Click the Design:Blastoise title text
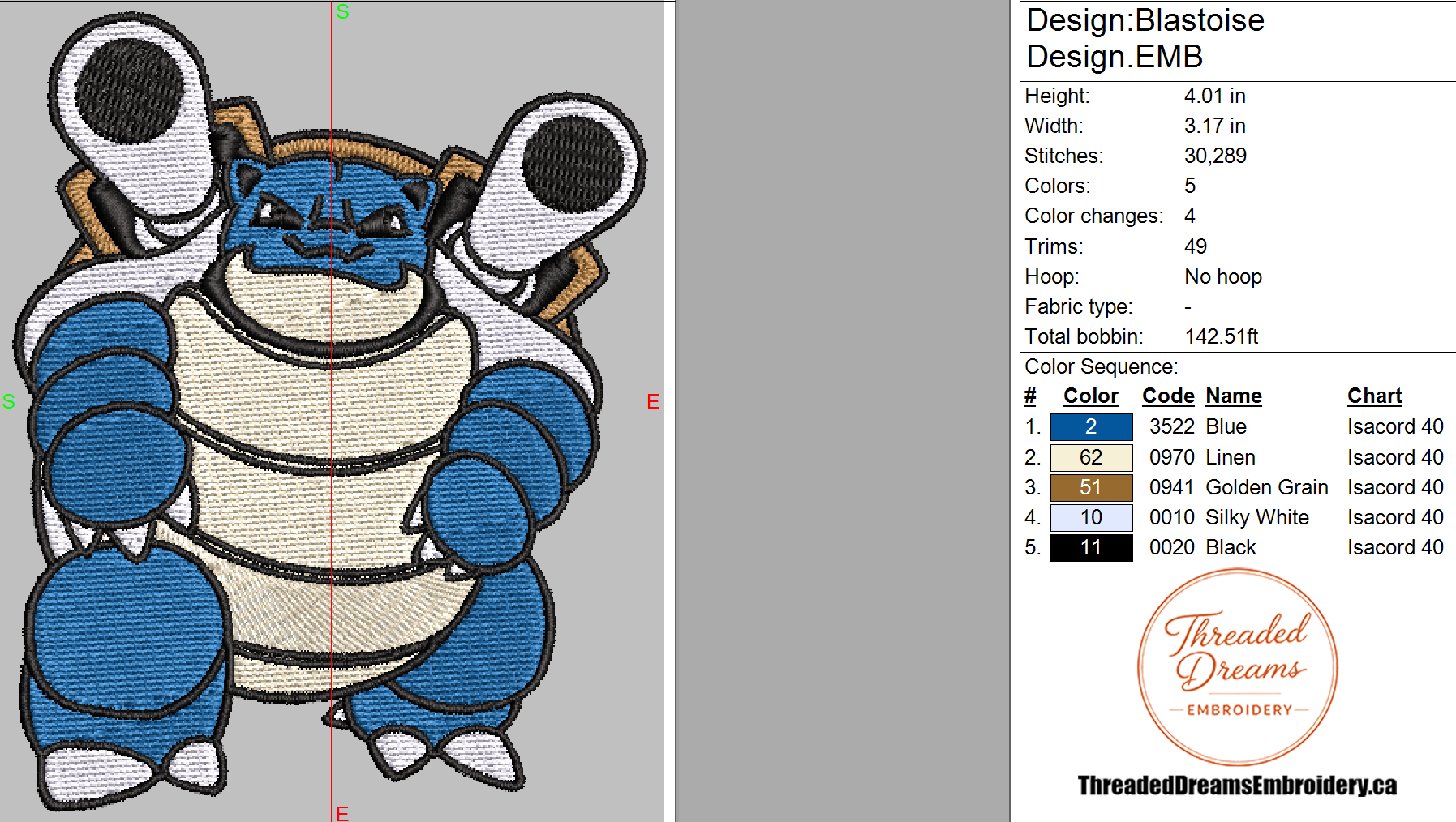The height and width of the screenshot is (822, 1456). [1145, 20]
